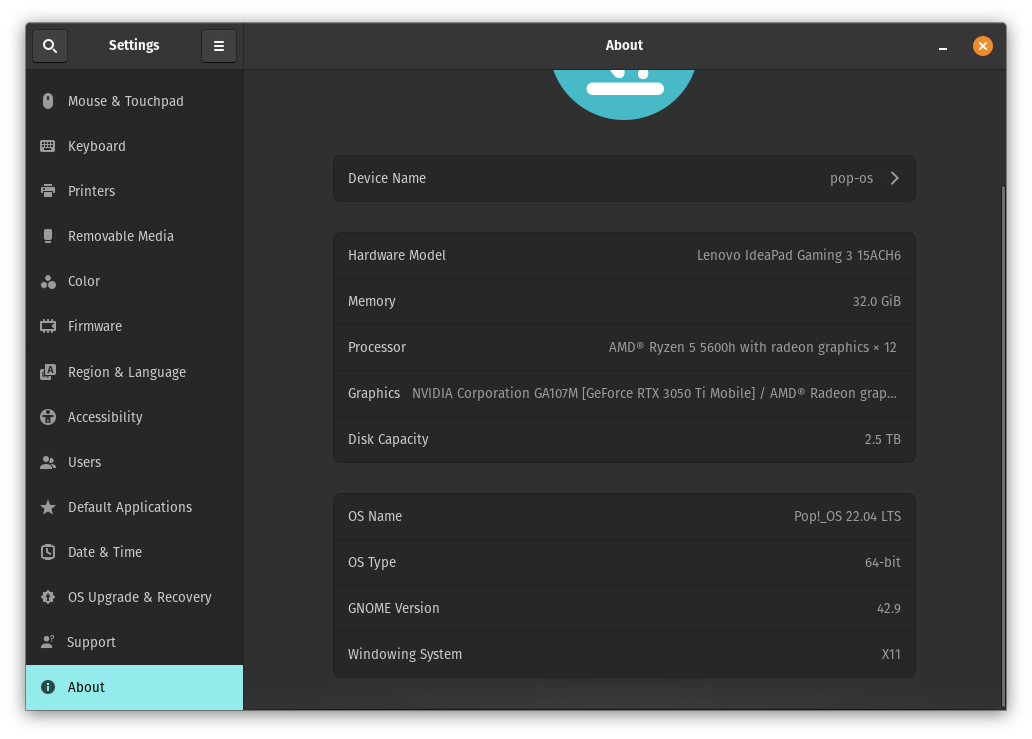The image size is (1032, 739).
Task: Click the Date & Time clock icon
Action: (48, 552)
